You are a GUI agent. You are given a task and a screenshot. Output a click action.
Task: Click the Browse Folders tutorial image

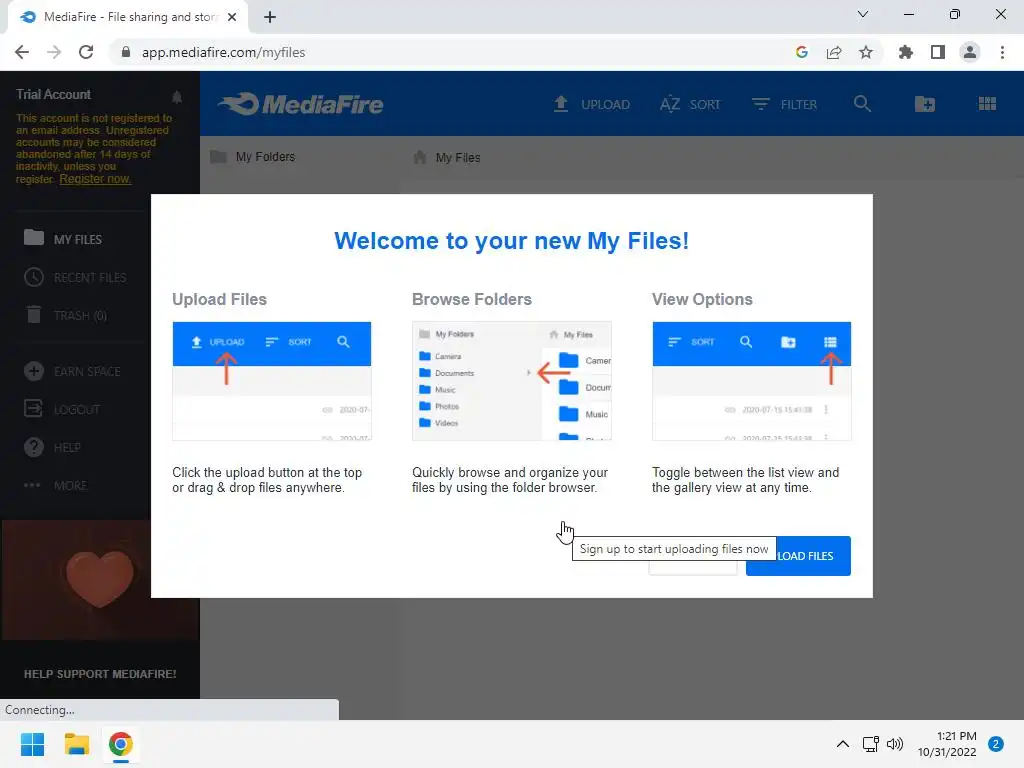(511, 381)
